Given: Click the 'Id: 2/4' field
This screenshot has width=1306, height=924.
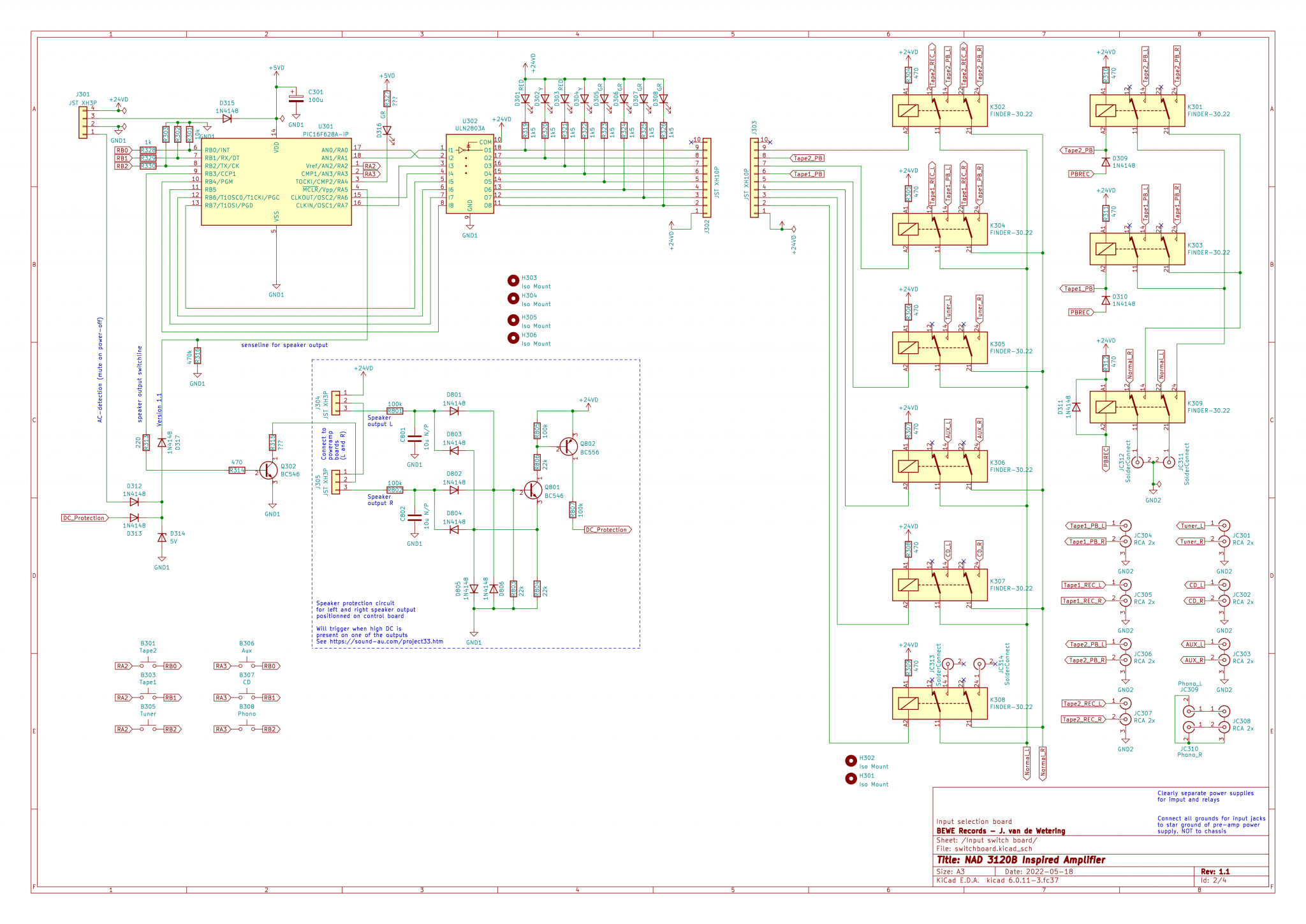Looking at the screenshot, I should coord(1214,880).
